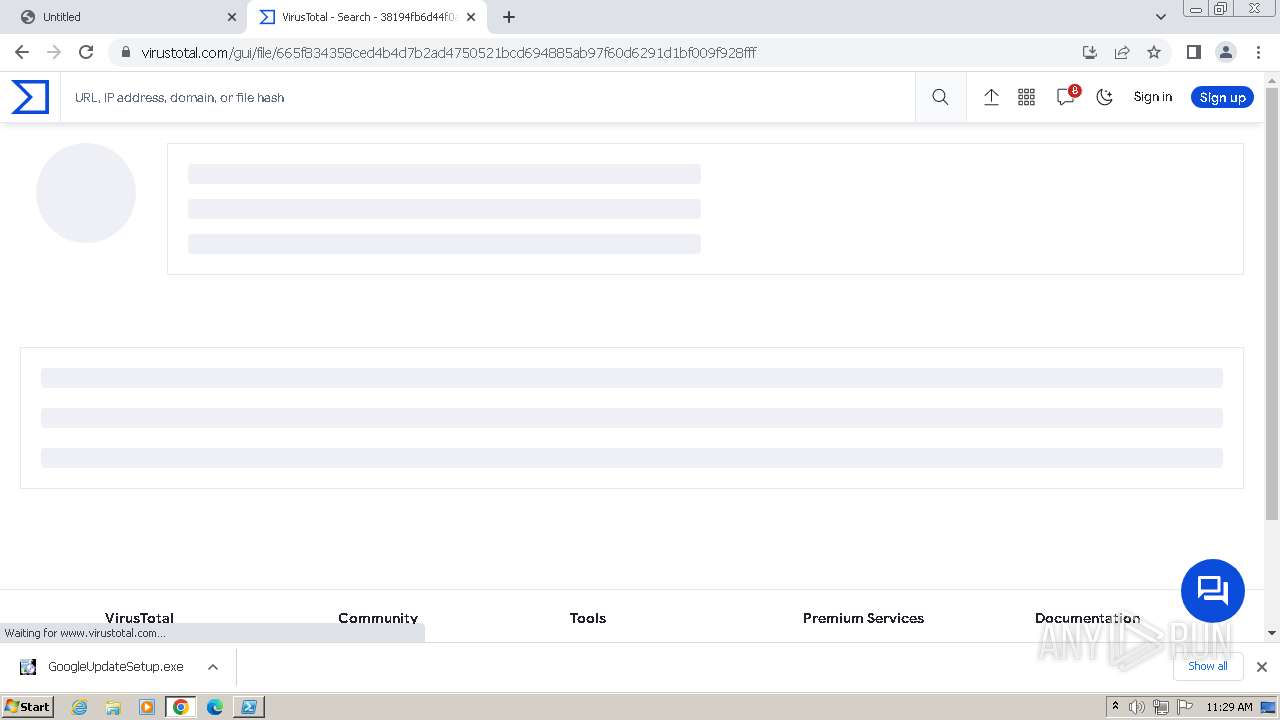Expand the tab search dropdown chevron
The width and height of the screenshot is (1280, 720).
(1160, 17)
